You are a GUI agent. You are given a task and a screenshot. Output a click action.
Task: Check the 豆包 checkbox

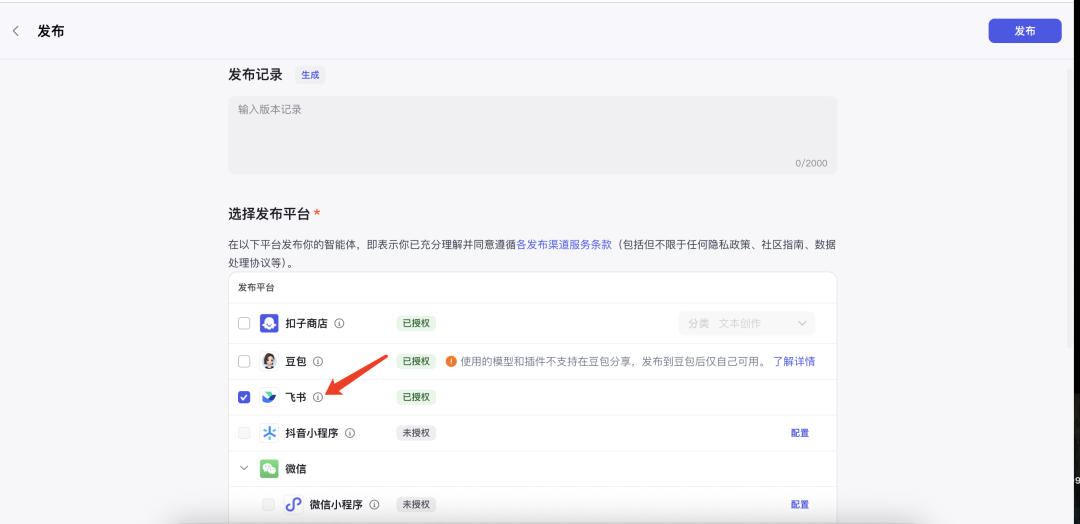pyautogui.click(x=244, y=361)
